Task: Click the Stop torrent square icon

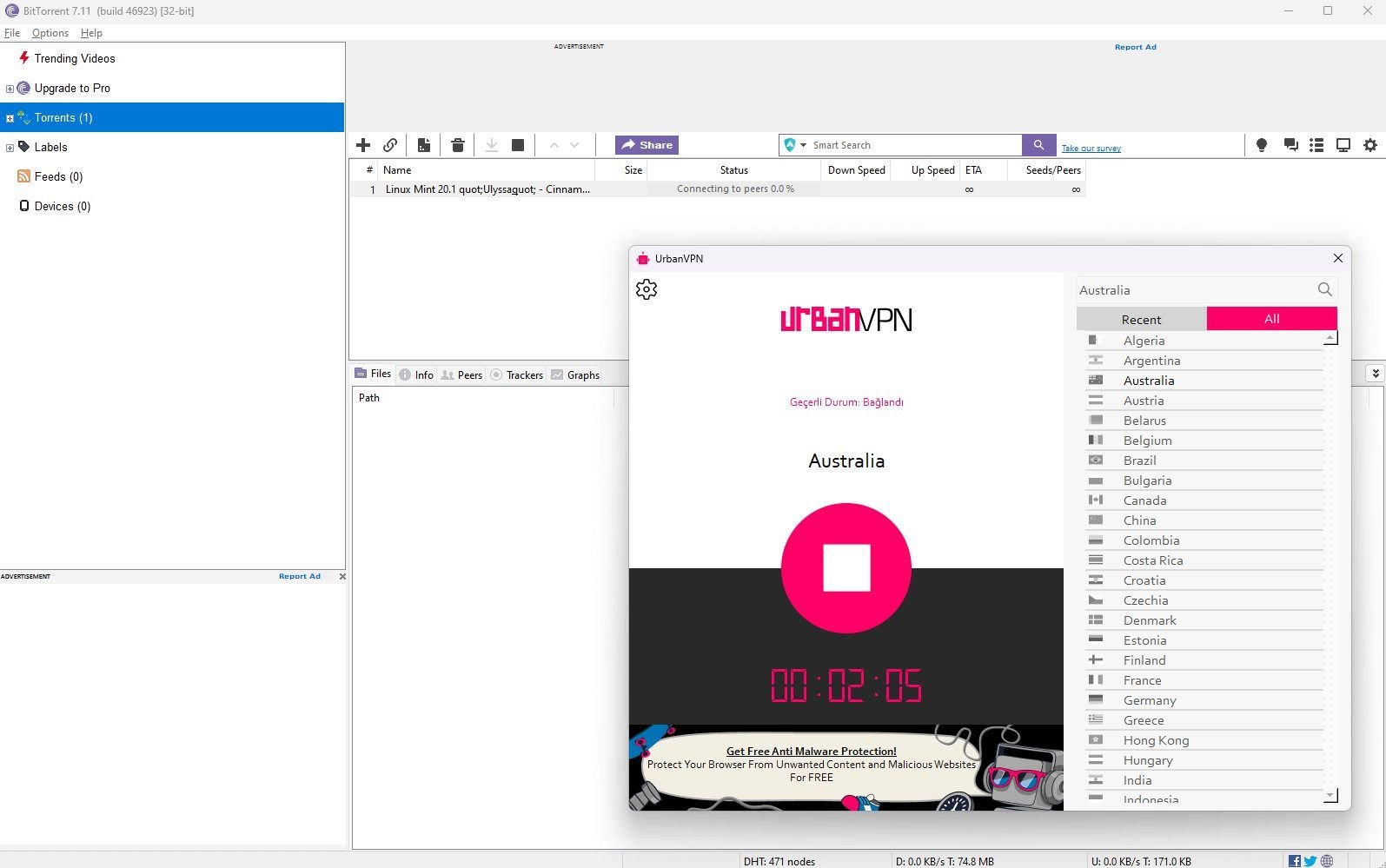Action: pyautogui.click(x=518, y=145)
